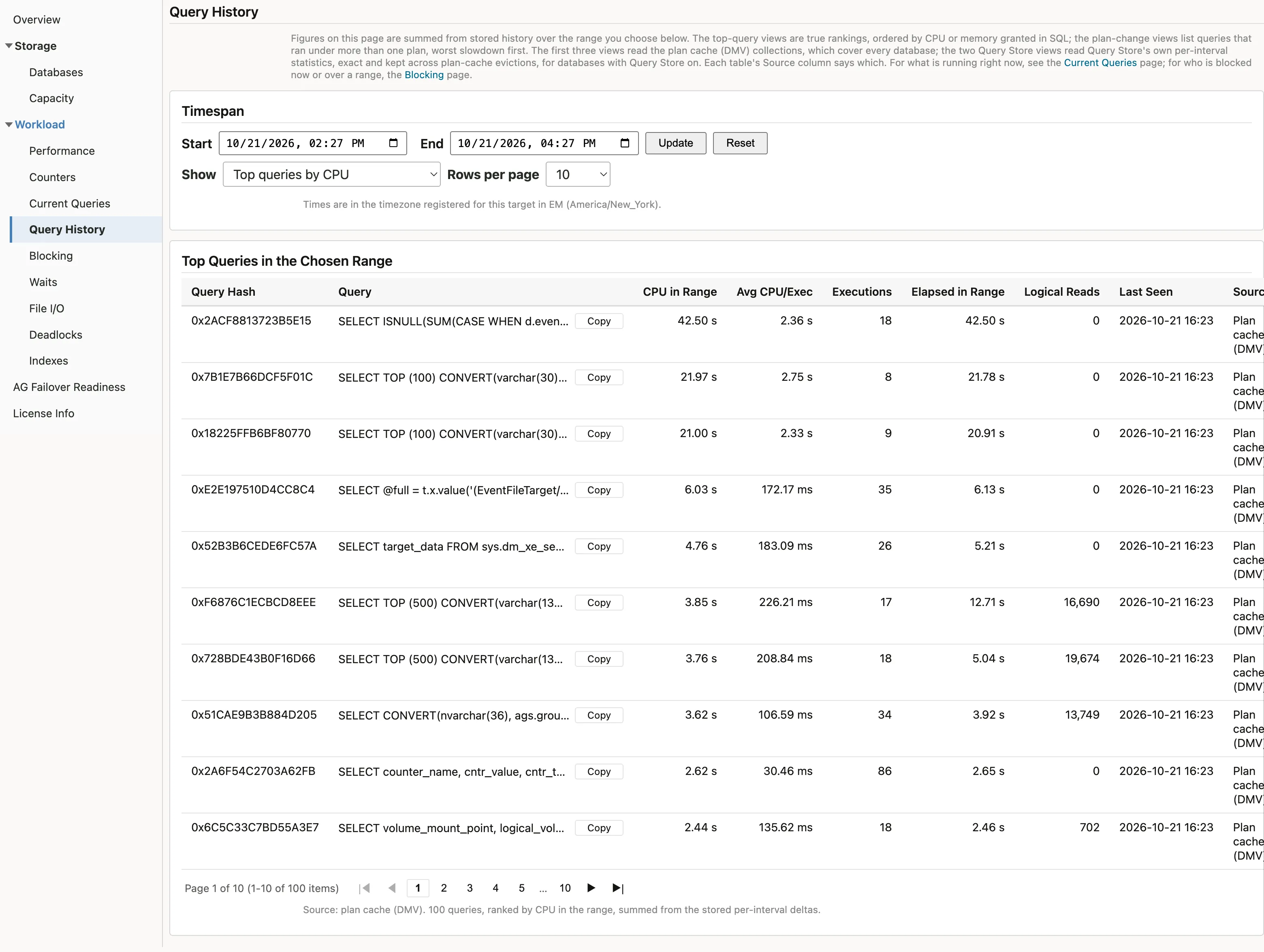The height and width of the screenshot is (952, 1264).
Task: Copy query for hash 0x2ACF8813723B5E15
Action: (599, 321)
